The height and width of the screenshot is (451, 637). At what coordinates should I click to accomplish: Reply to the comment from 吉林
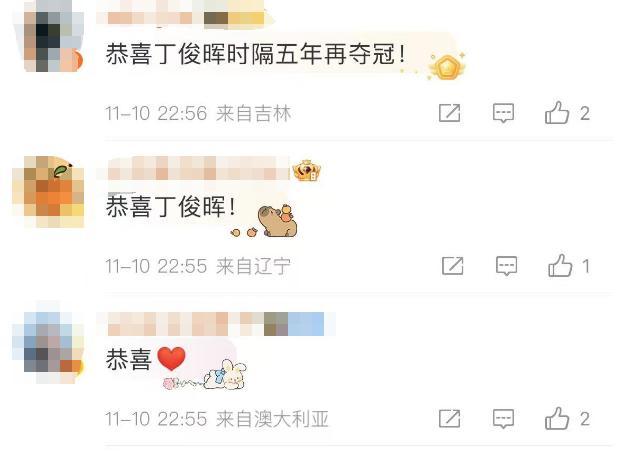pyautogui.click(x=503, y=113)
